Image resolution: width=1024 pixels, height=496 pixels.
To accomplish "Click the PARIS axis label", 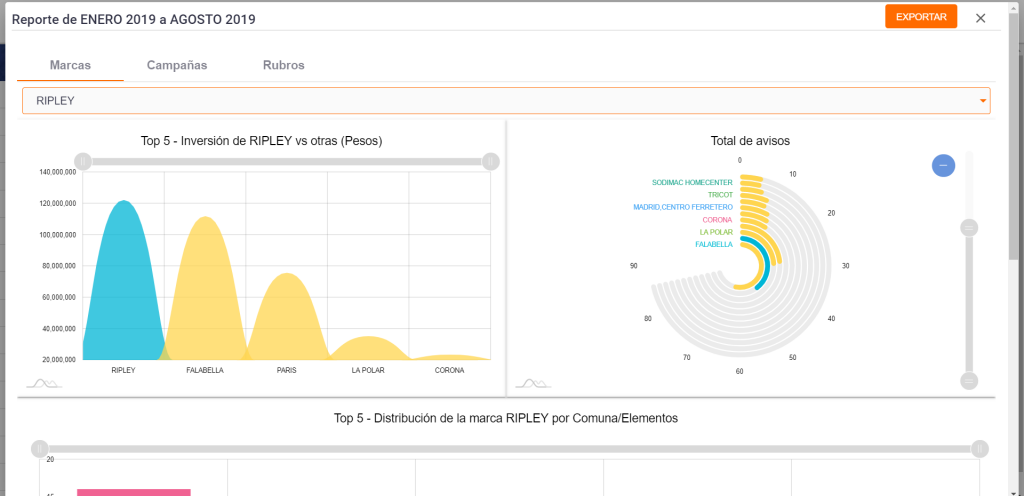I will click(x=287, y=370).
